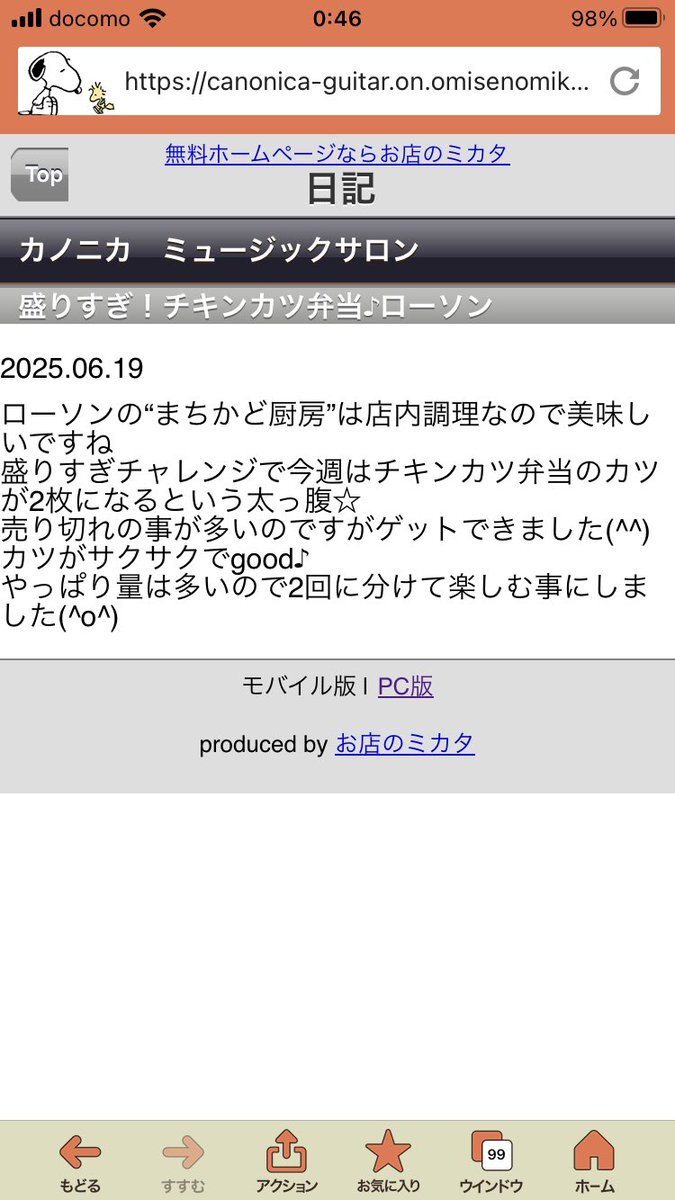Switch to PC版 link

(406, 686)
